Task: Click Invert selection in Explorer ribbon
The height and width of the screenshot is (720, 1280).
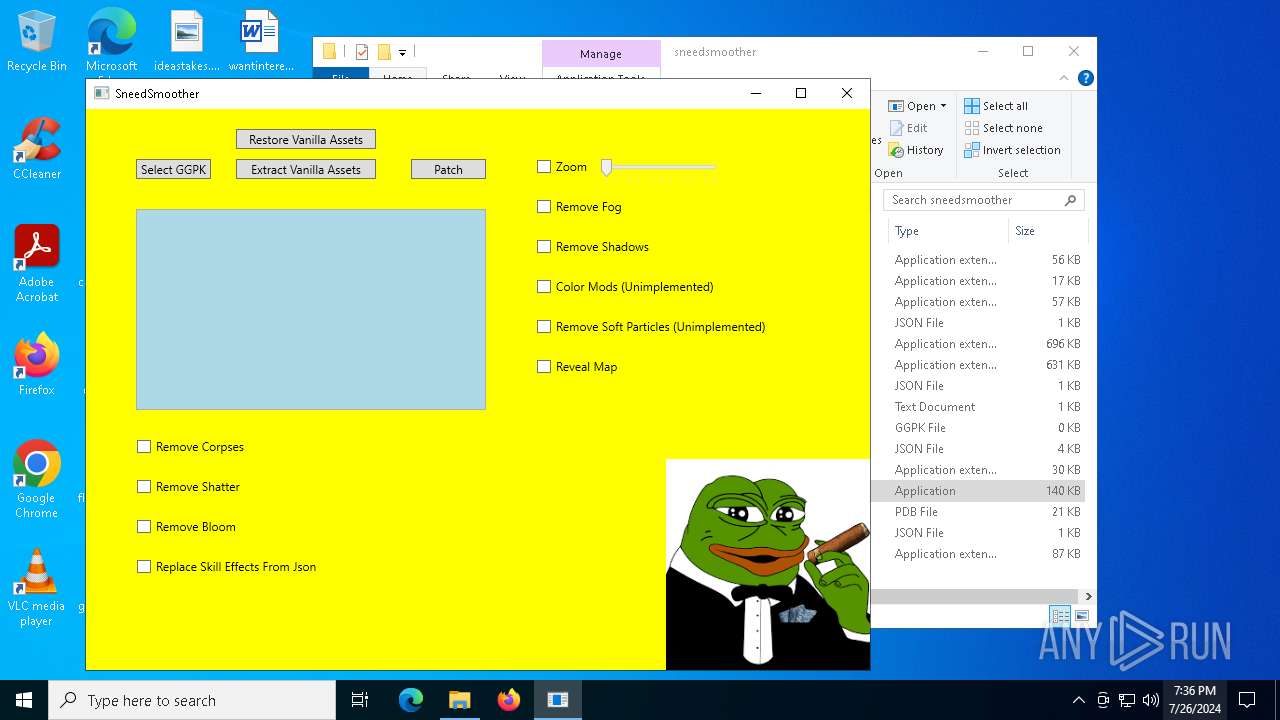Action: [x=1012, y=150]
